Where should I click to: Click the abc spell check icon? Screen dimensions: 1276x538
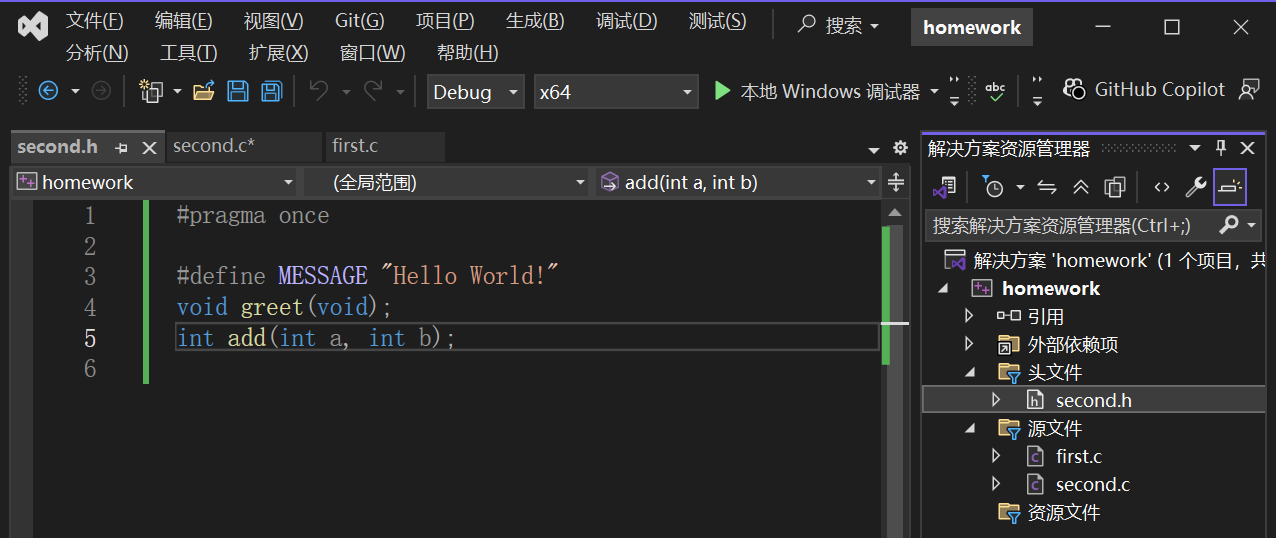point(995,91)
